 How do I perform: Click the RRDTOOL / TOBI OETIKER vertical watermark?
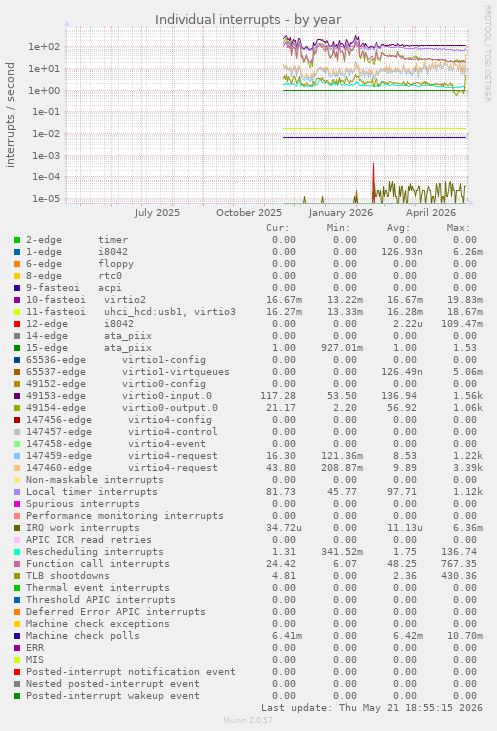pos(487,54)
